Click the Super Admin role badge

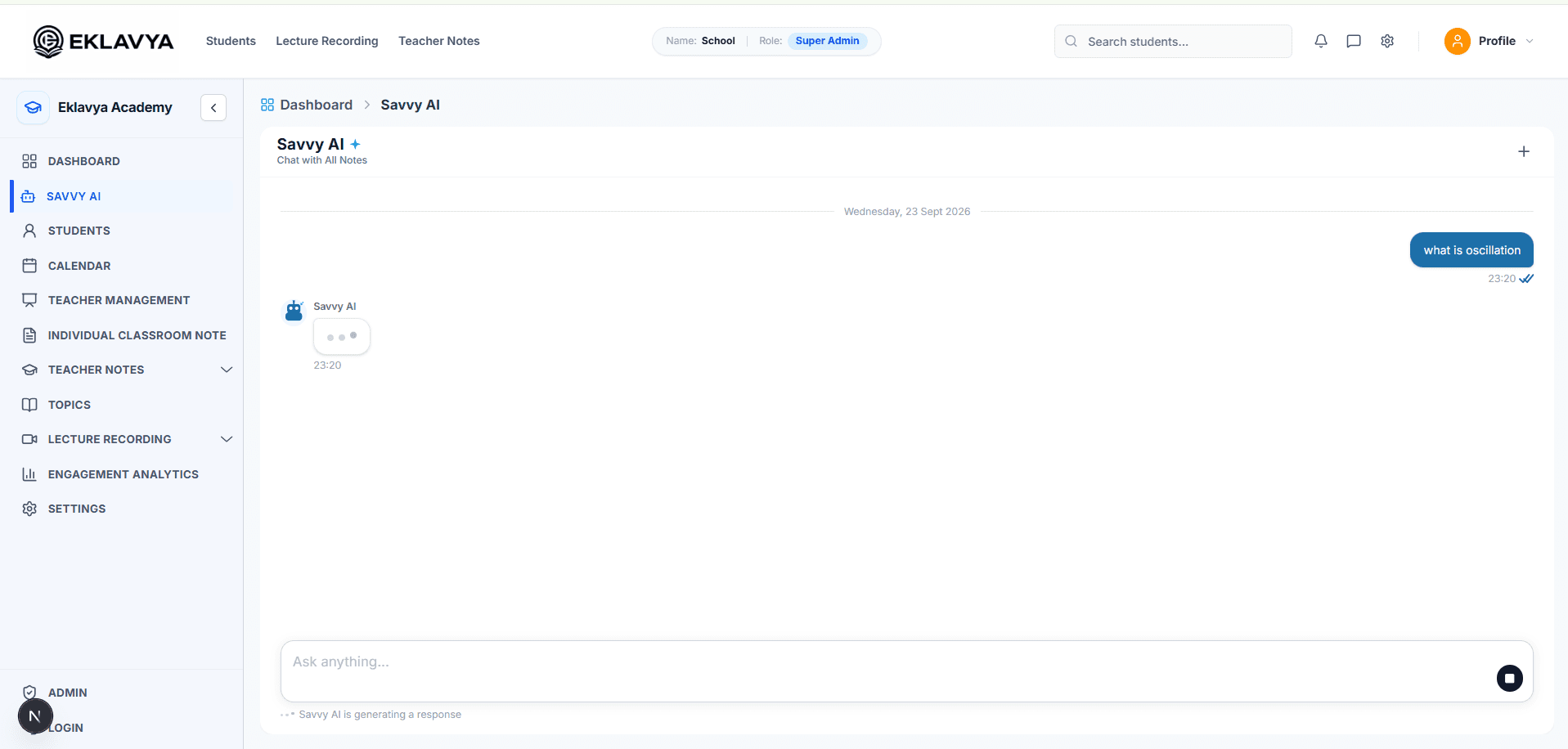point(828,41)
